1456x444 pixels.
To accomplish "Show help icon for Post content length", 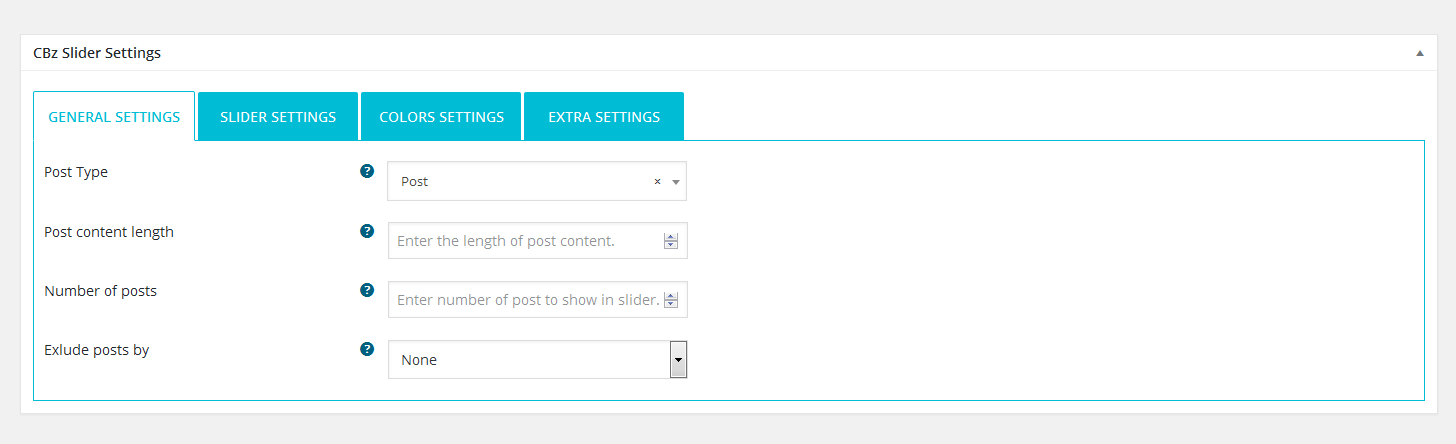I will click(x=366, y=231).
